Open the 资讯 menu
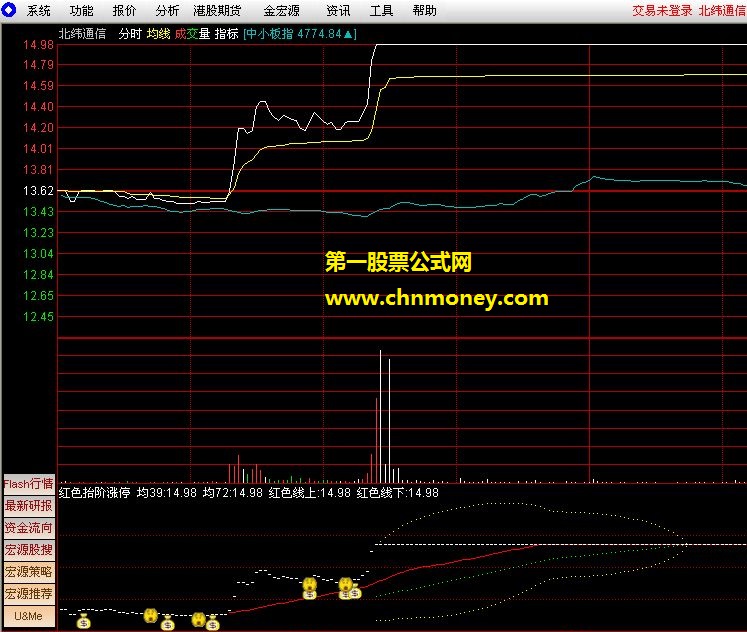This screenshot has width=747, height=632. (x=338, y=10)
